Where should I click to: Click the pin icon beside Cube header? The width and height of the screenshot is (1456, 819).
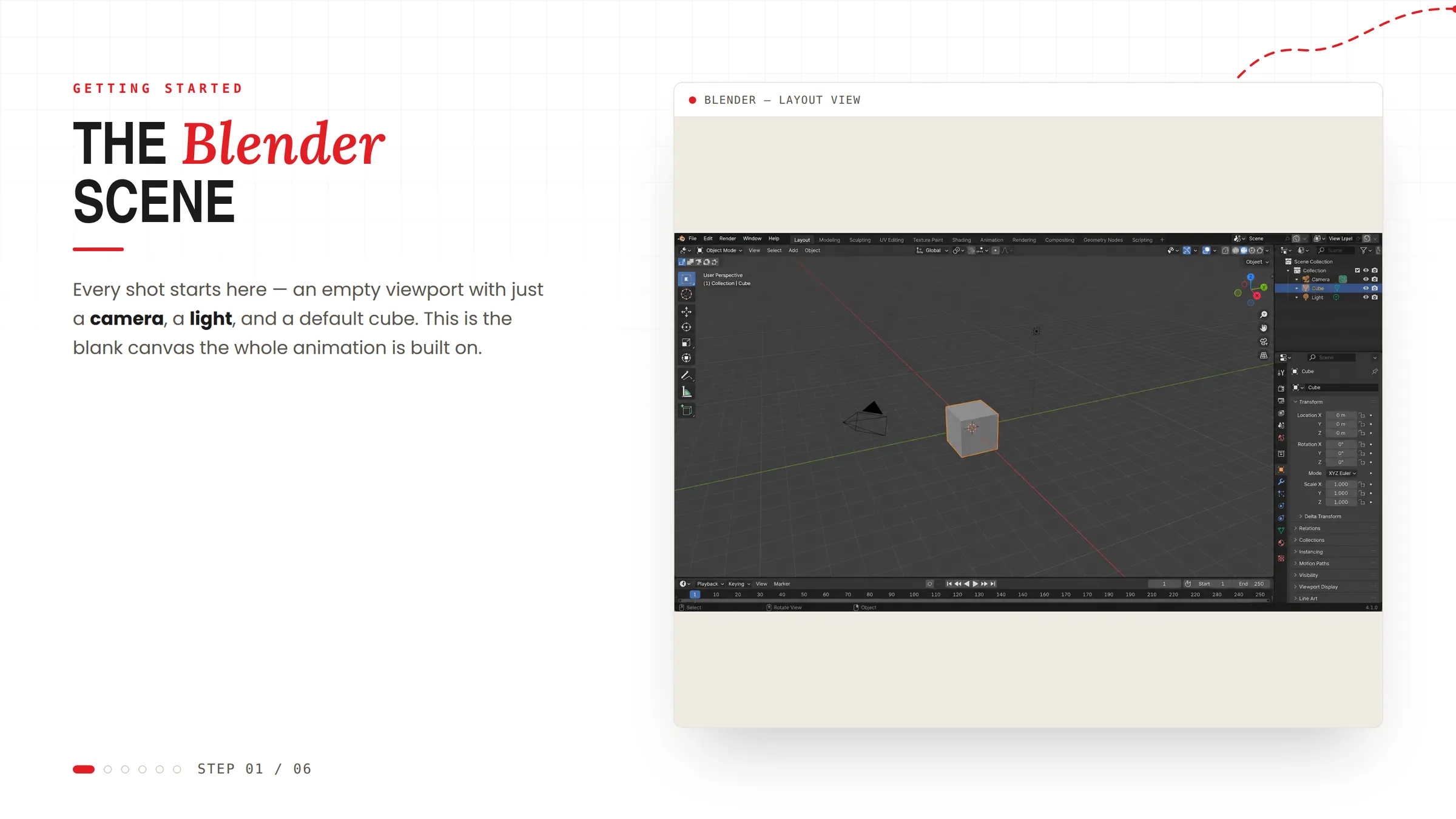coord(1375,371)
